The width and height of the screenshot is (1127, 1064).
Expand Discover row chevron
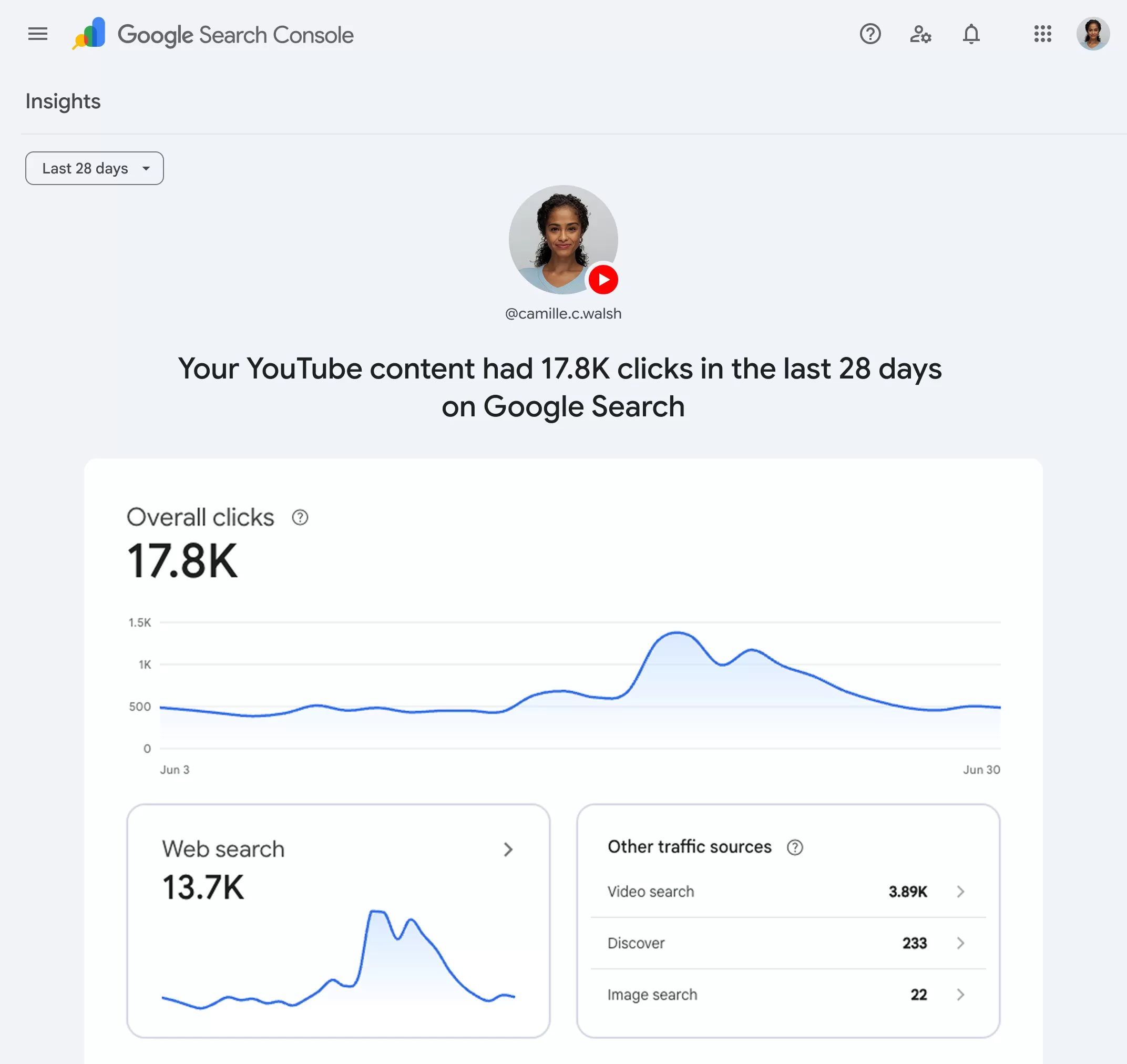tap(960, 943)
